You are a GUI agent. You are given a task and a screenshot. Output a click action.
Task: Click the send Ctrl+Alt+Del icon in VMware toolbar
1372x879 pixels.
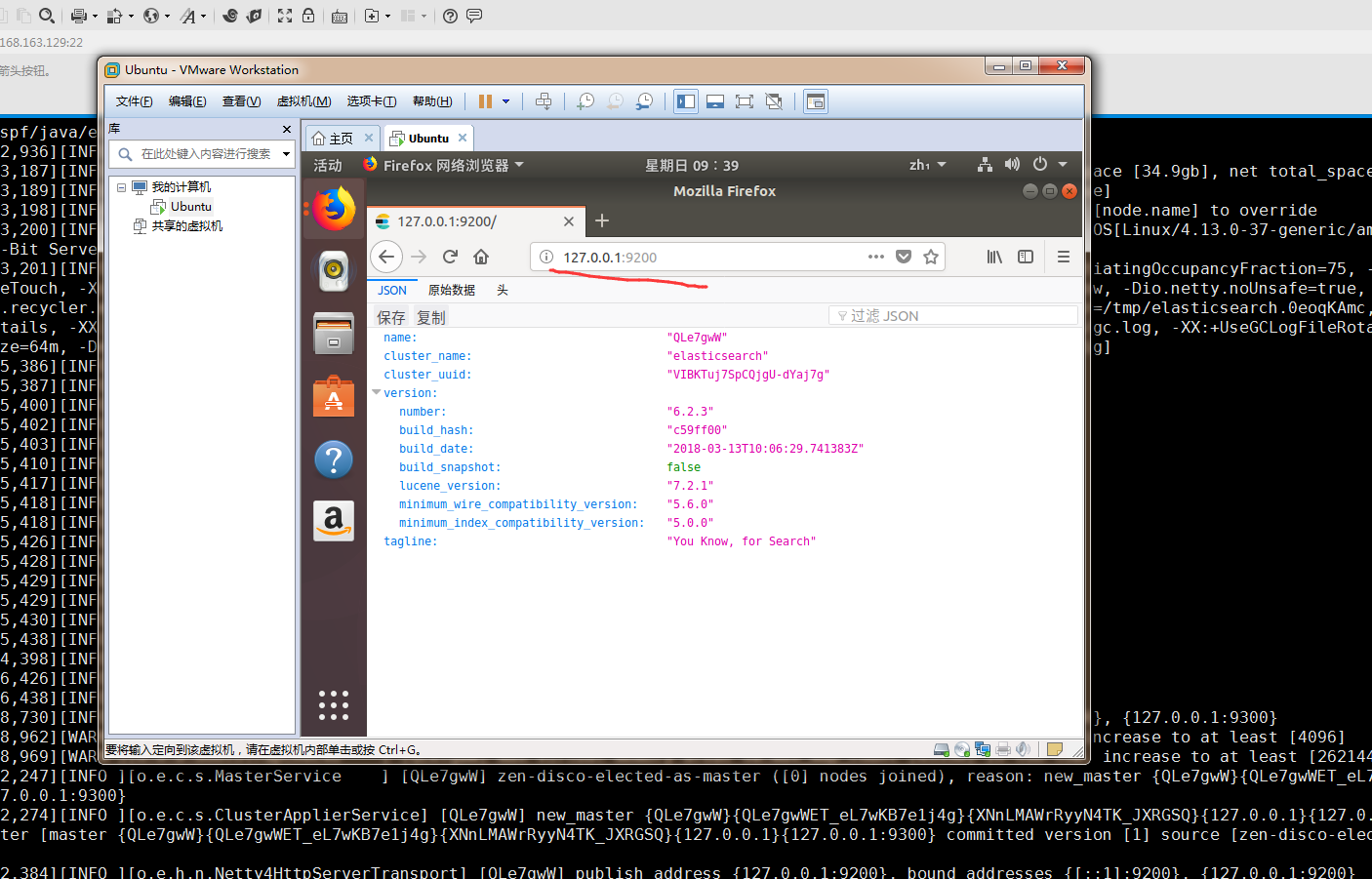[544, 101]
